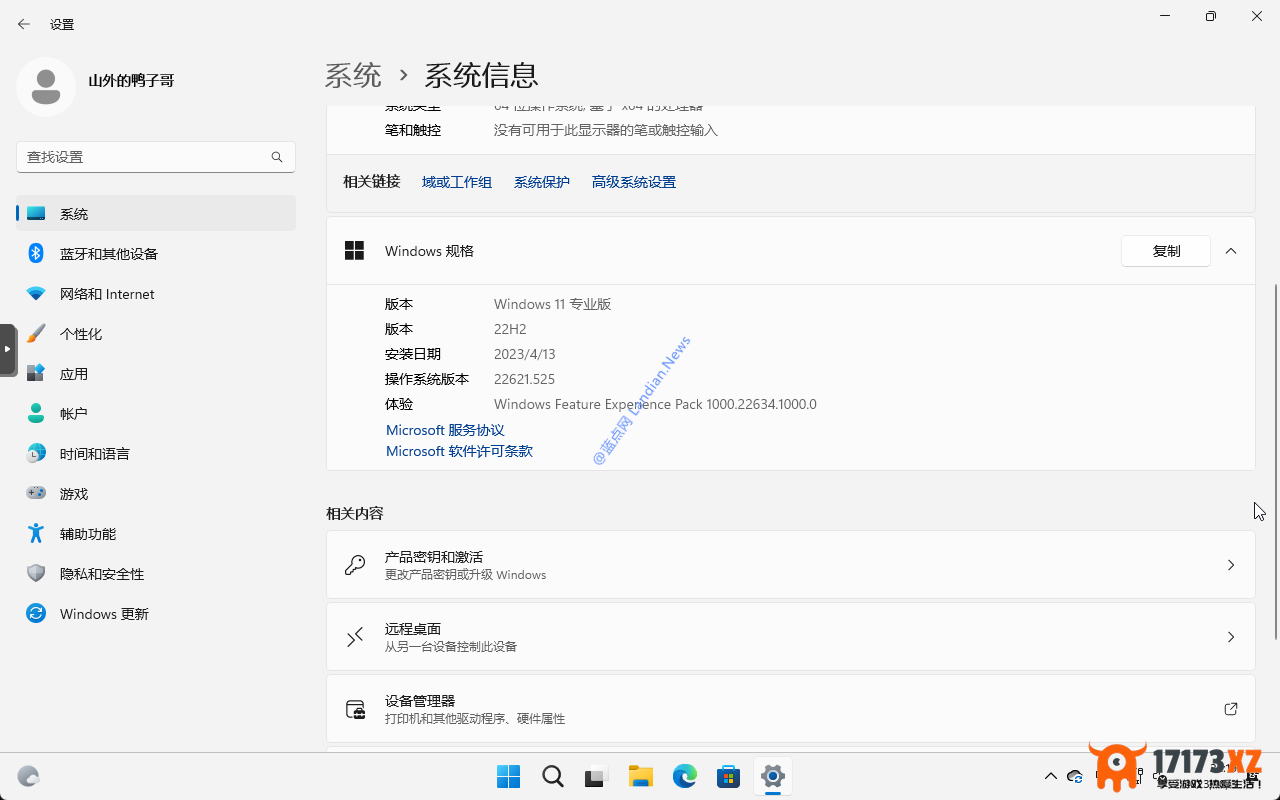Open Microsoft 软件许可条款 link
This screenshot has width=1280, height=800.
coord(459,452)
